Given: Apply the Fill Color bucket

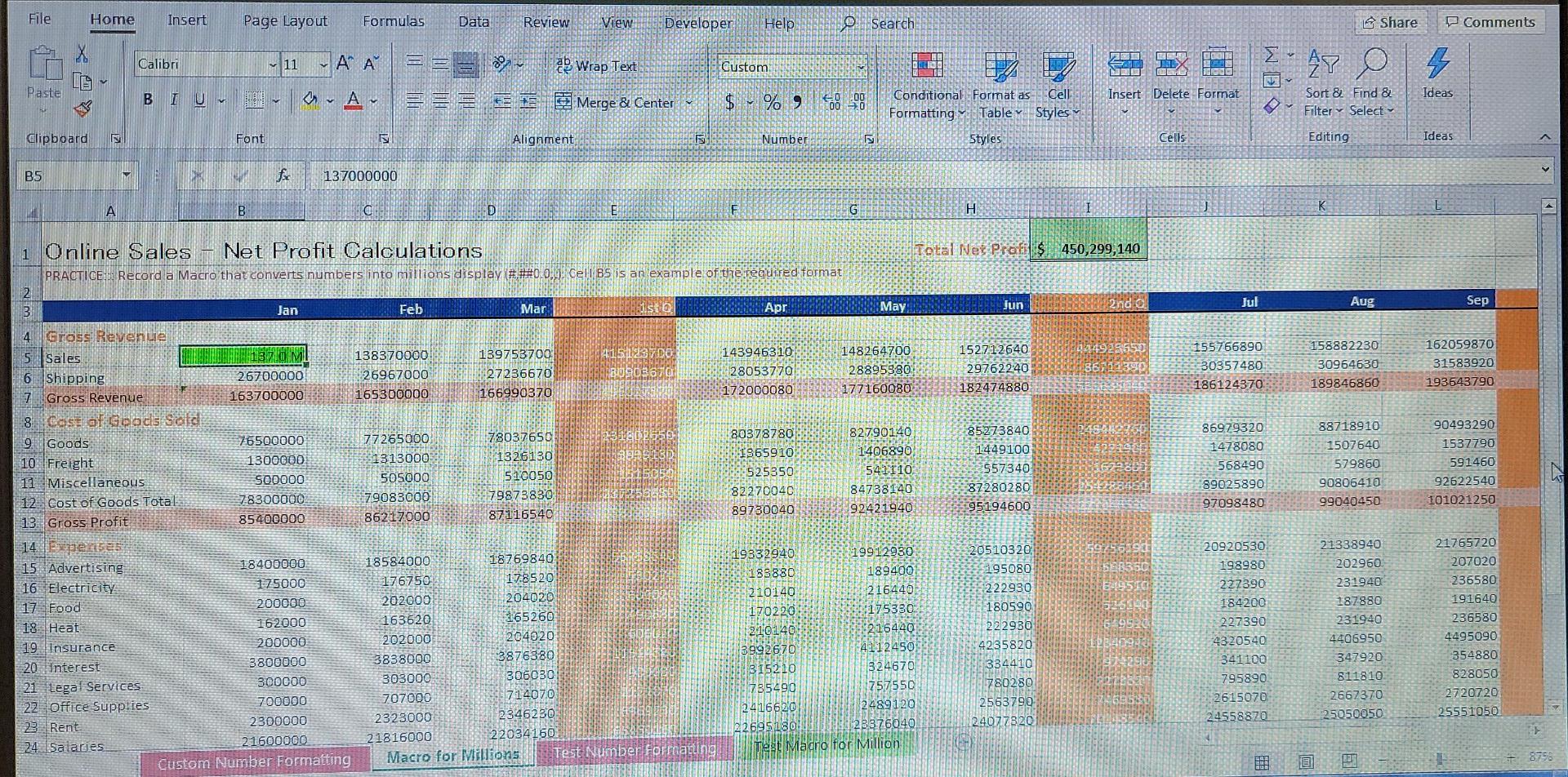Looking at the screenshot, I should 310,100.
